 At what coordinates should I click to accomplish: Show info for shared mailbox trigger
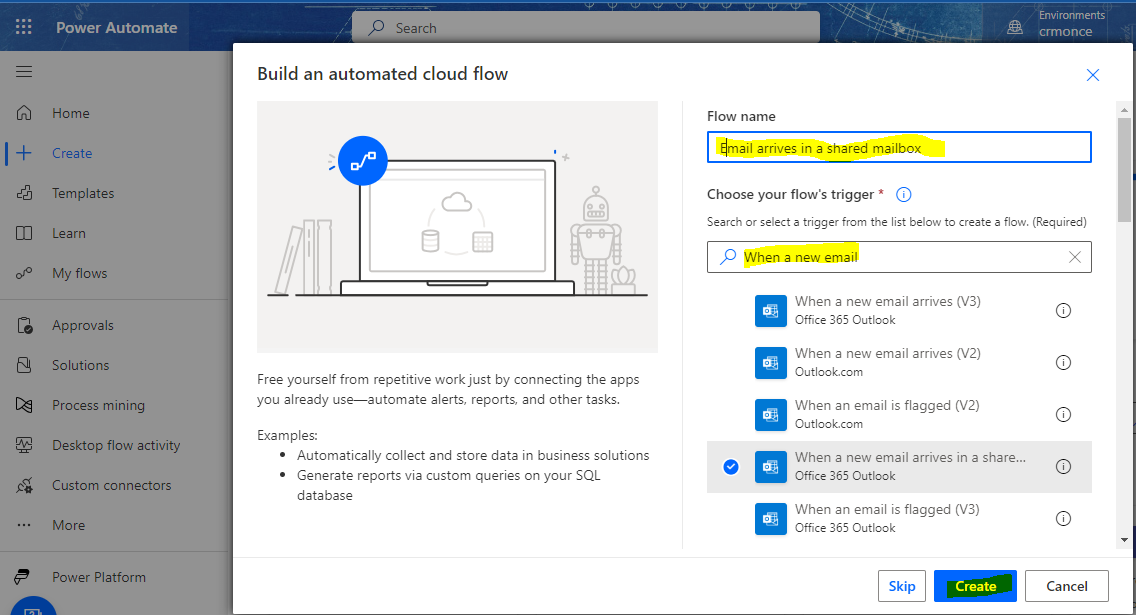click(1063, 467)
